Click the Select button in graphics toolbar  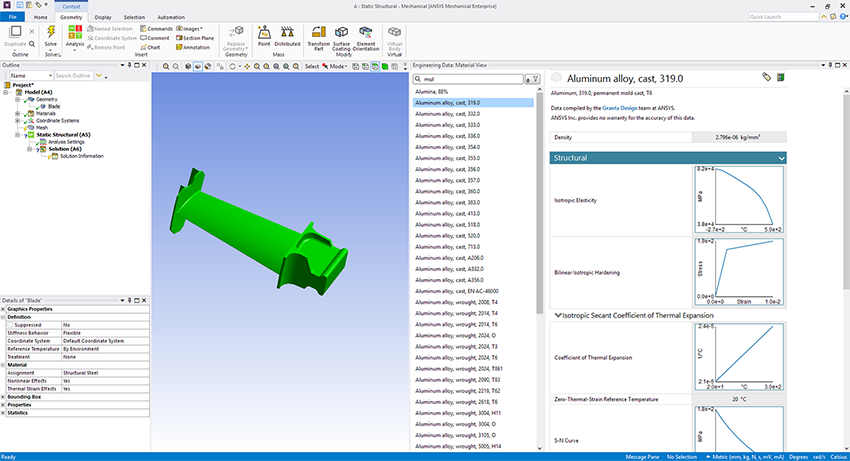pyautogui.click(x=312, y=66)
